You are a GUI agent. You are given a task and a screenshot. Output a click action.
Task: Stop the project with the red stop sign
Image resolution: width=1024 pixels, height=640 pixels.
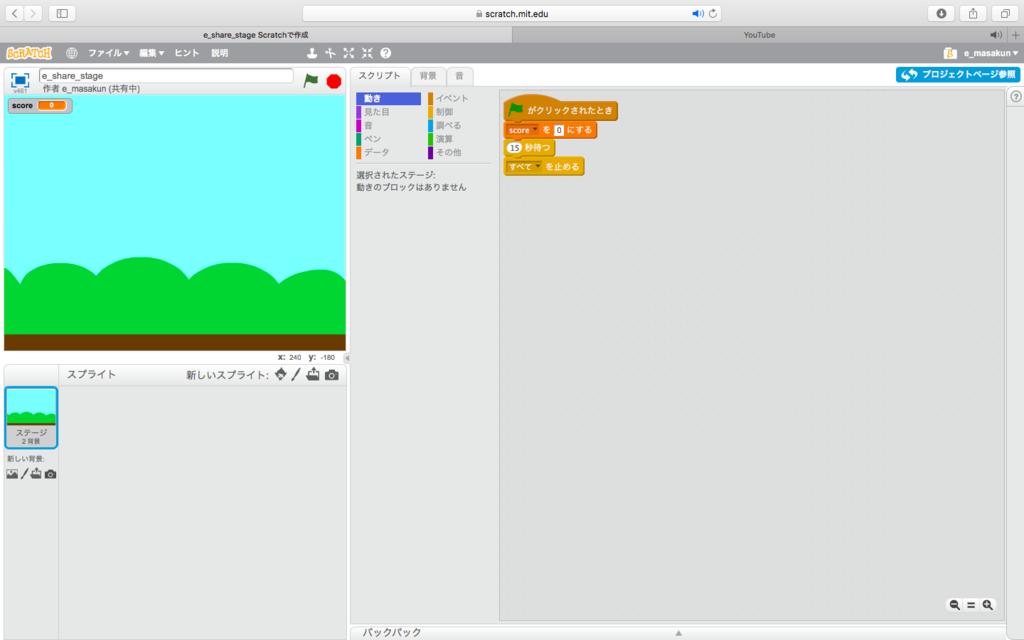tap(334, 81)
